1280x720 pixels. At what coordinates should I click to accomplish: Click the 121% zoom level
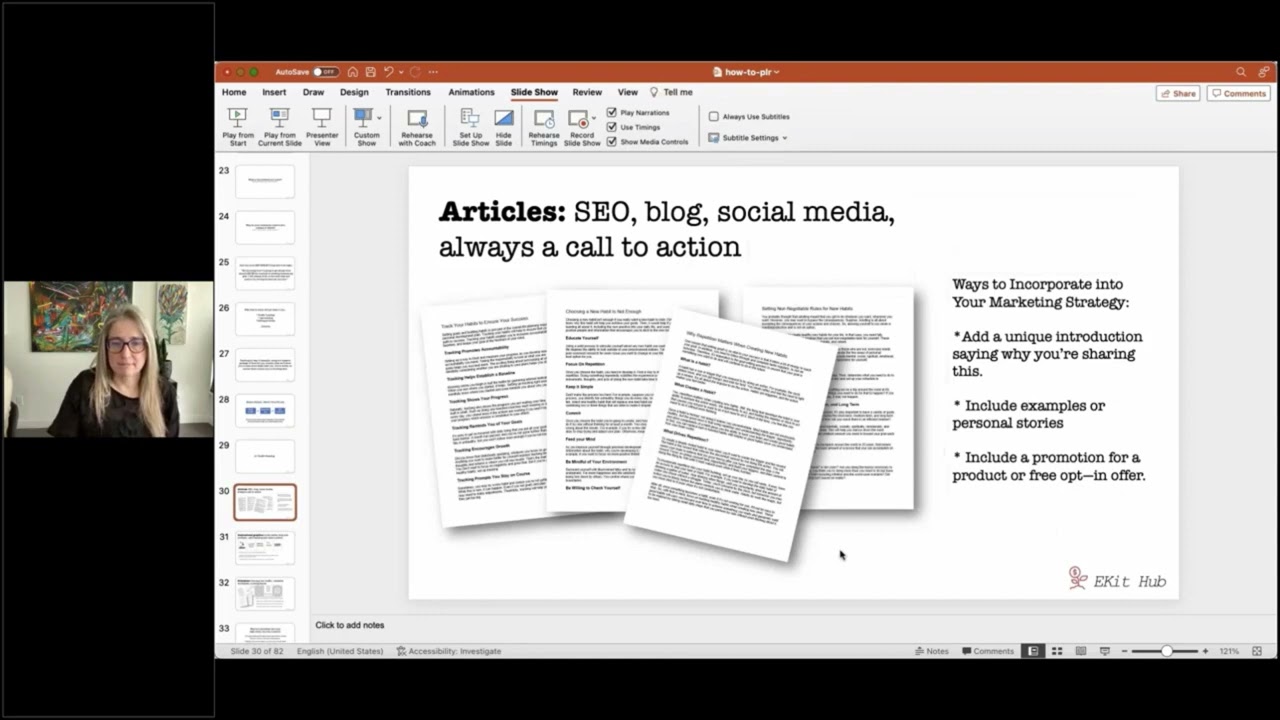coord(1229,651)
